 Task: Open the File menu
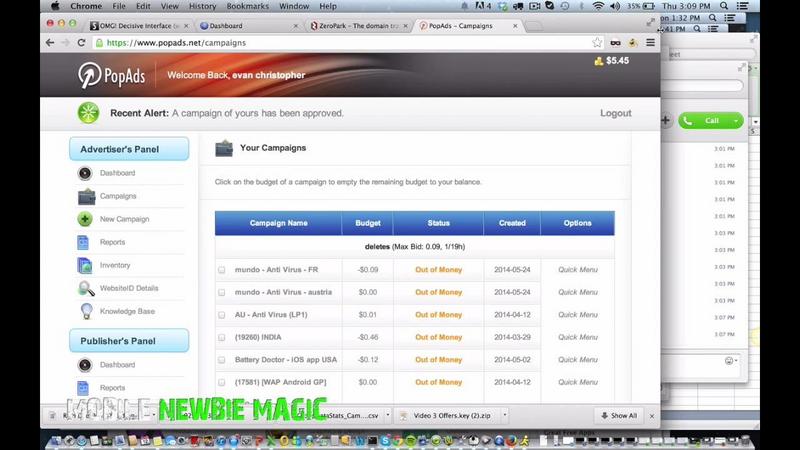coord(119,6)
